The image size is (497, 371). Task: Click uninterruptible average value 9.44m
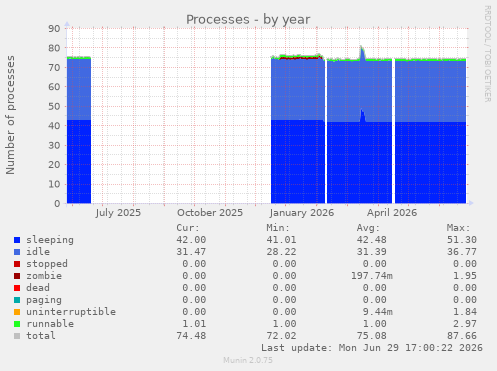(x=378, y=312)
